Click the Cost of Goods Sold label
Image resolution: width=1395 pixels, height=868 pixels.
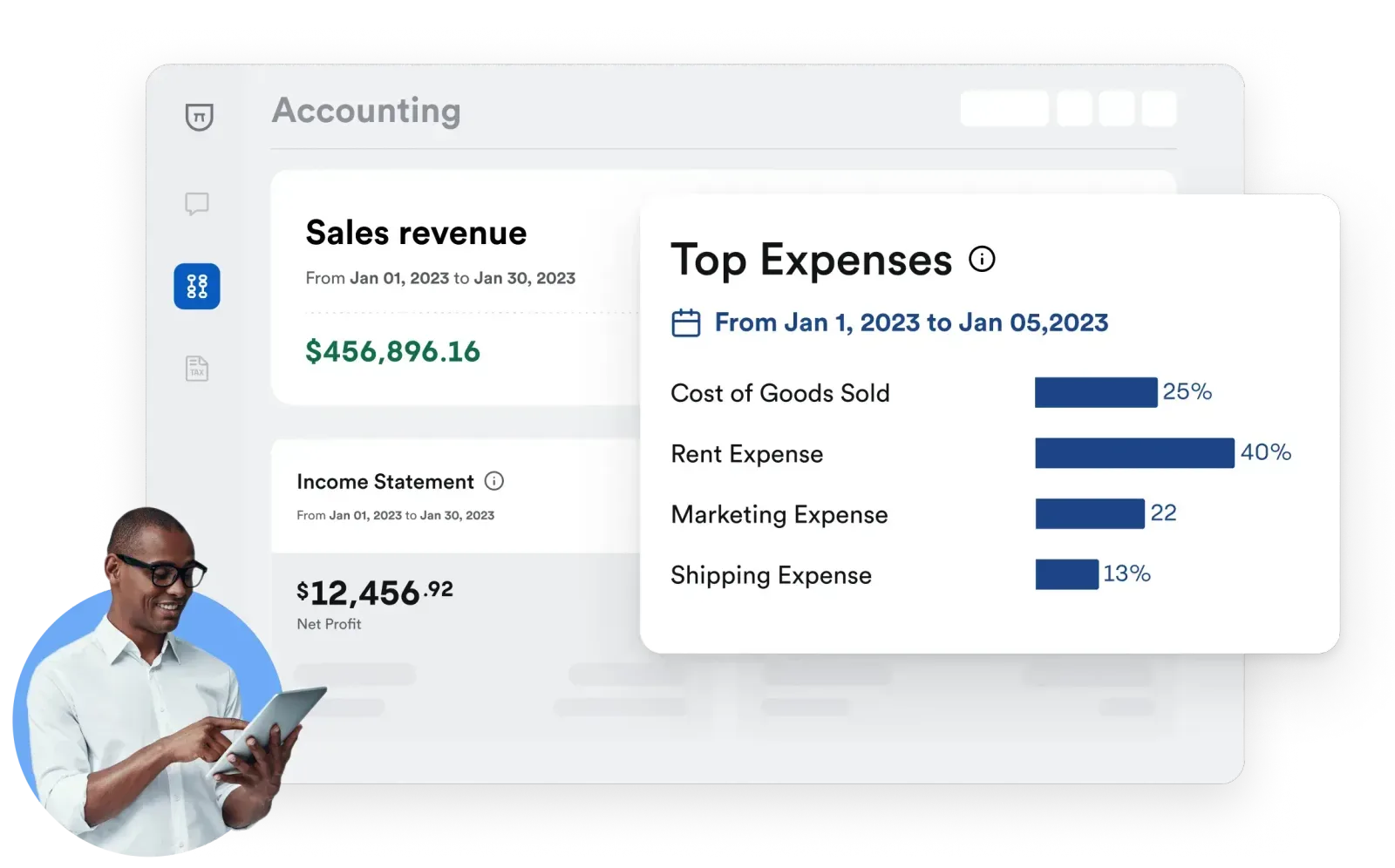(x=780, y=393)
